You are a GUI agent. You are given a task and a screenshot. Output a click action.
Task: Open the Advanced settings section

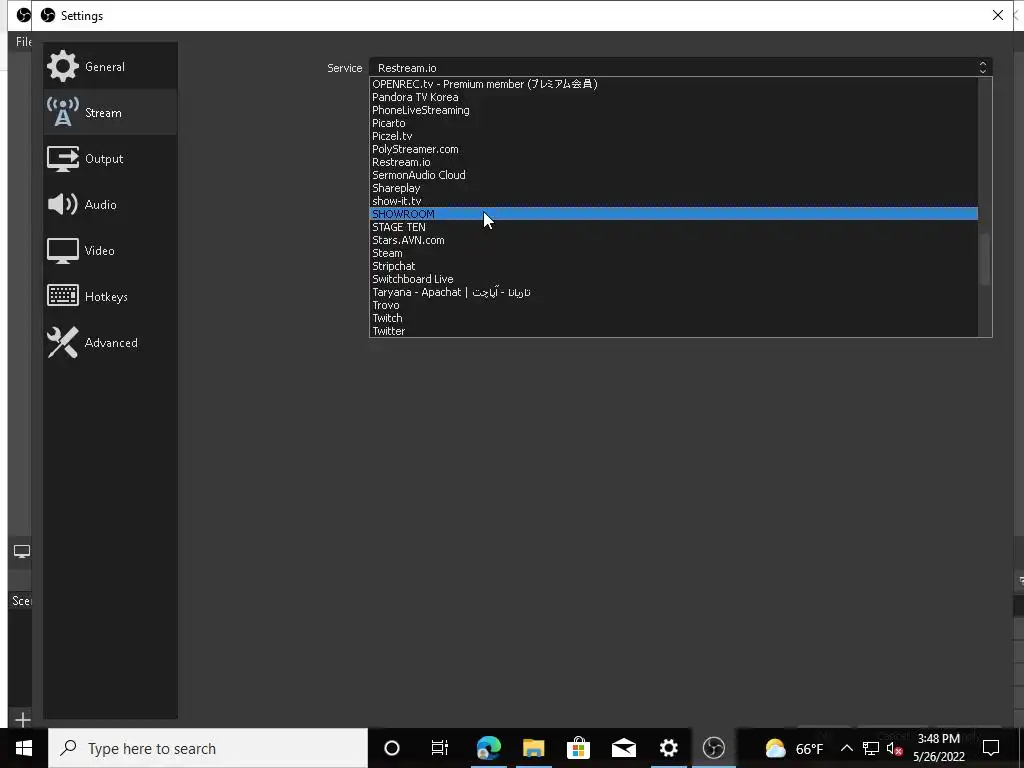[x=110, y=342]
